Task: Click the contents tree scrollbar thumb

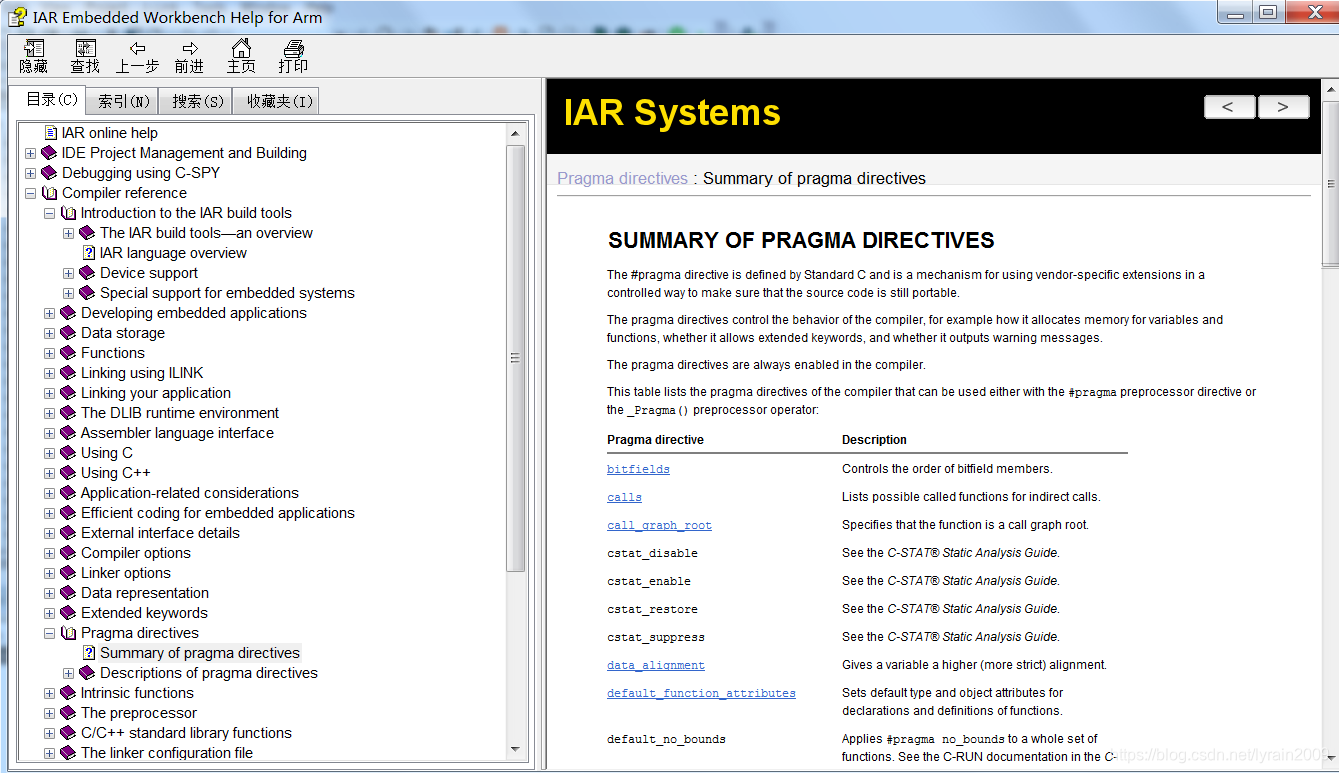Action: point(516,358)
